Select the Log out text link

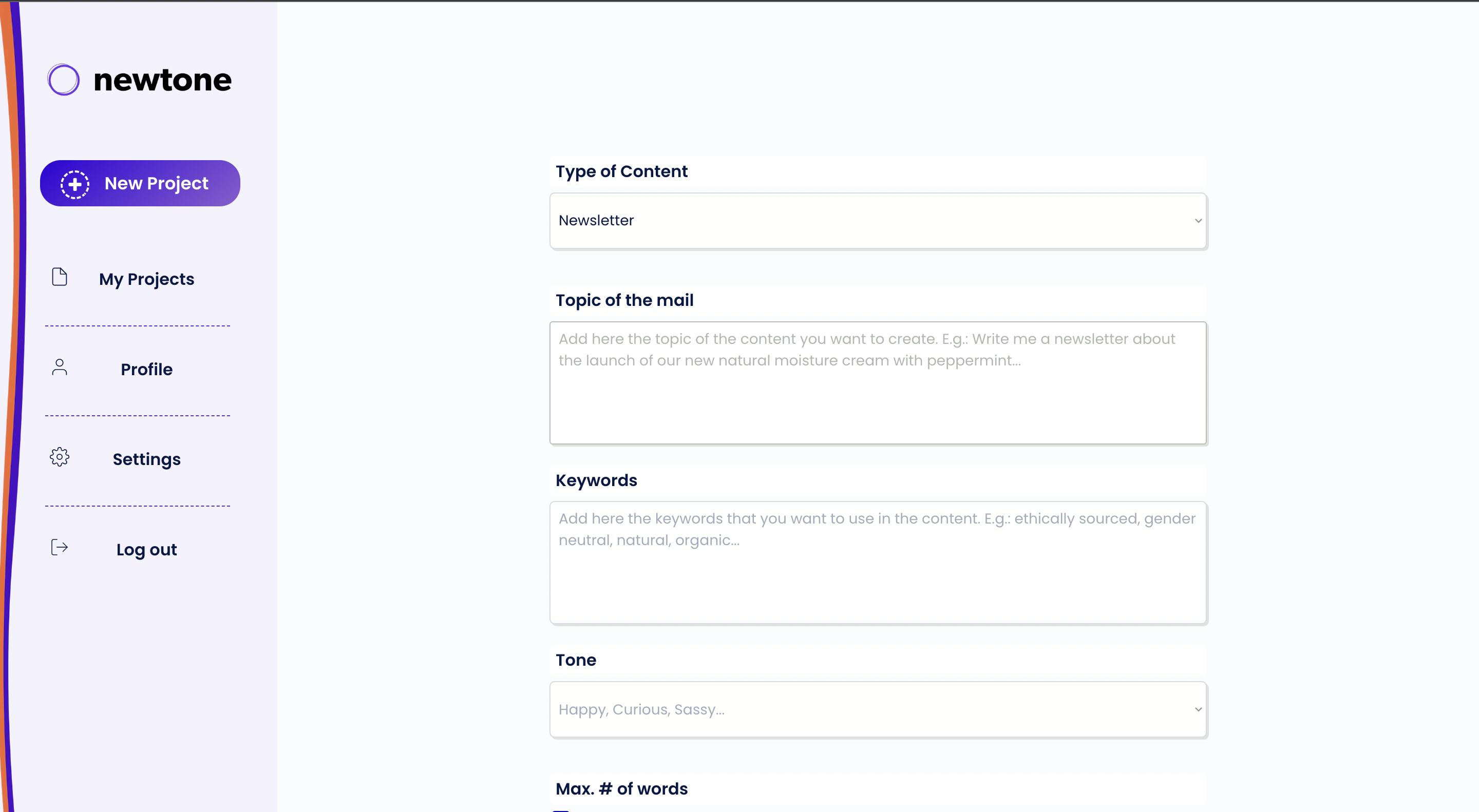click(x=146, y=549)
